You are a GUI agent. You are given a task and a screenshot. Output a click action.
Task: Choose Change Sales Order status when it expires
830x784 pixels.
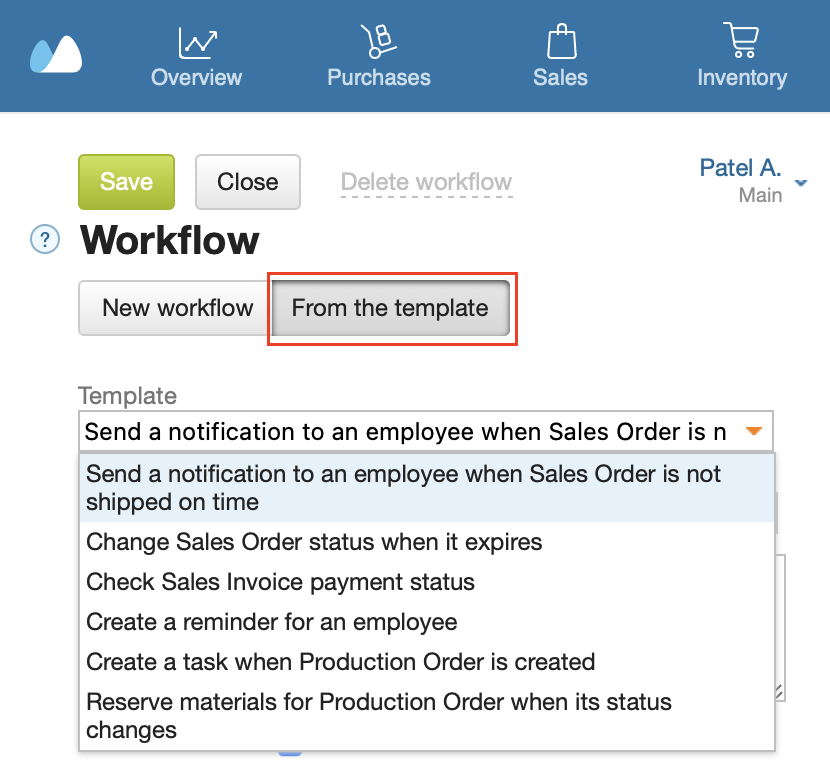[x=427, y=542]
